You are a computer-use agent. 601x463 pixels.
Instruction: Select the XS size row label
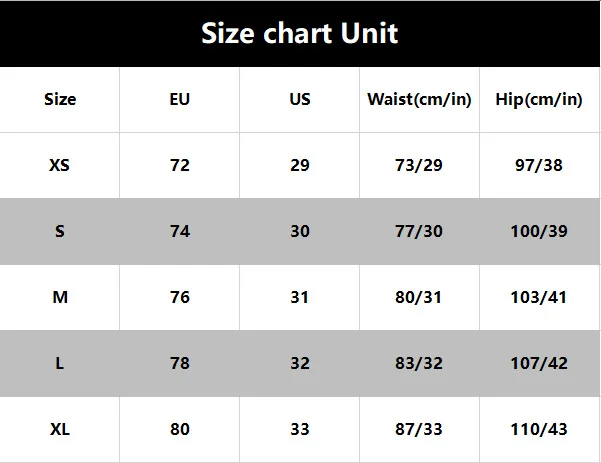[x=59, y=165]
